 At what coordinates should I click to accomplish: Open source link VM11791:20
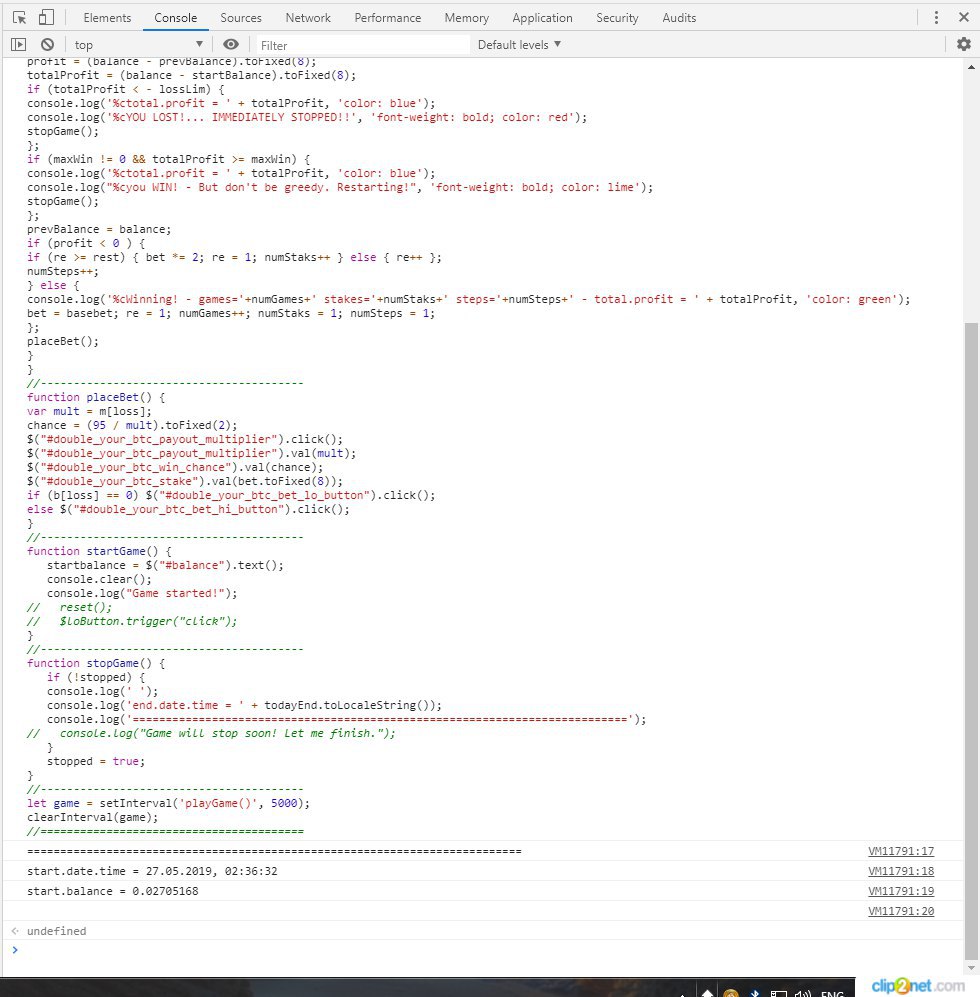coord(901,911)
